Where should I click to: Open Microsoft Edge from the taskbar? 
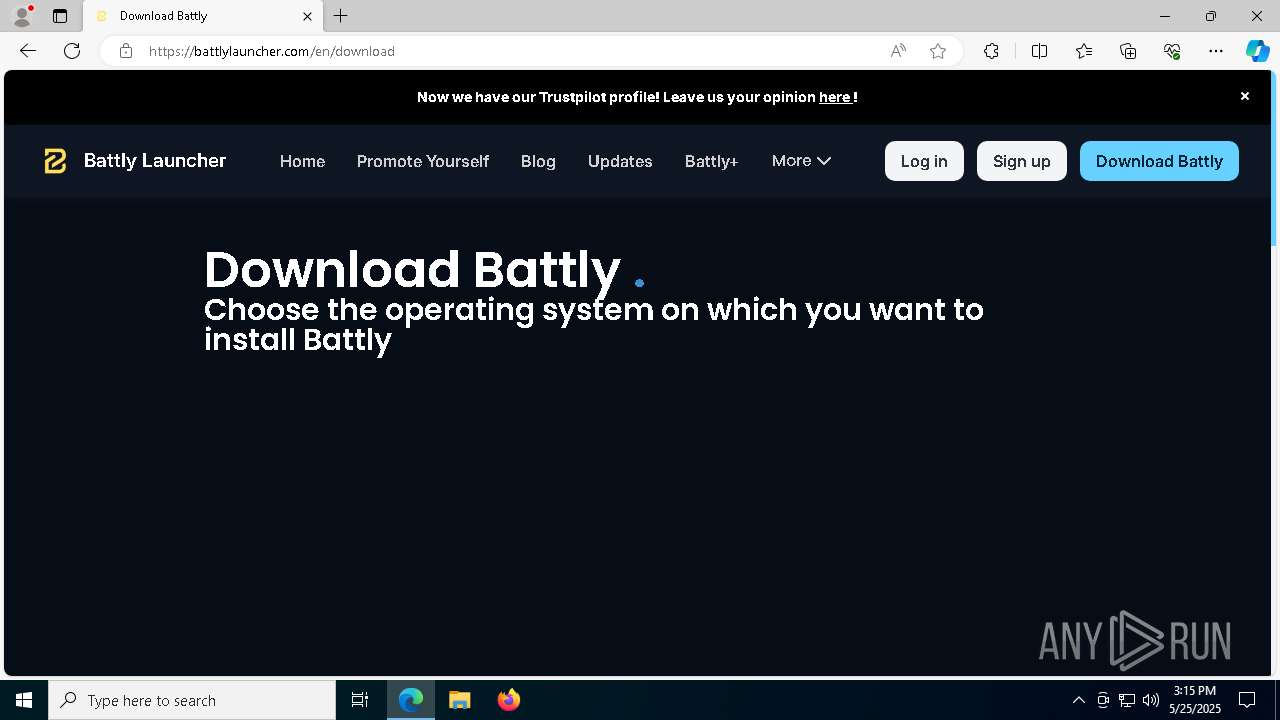click(411, 700)
